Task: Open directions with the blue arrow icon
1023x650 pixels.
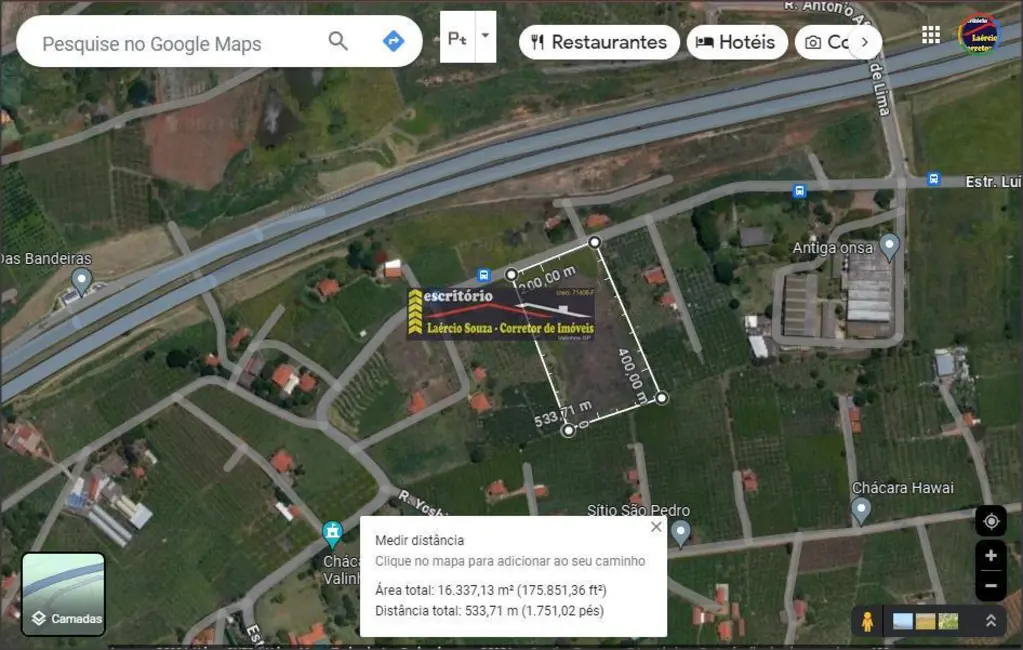Action: 393,41
